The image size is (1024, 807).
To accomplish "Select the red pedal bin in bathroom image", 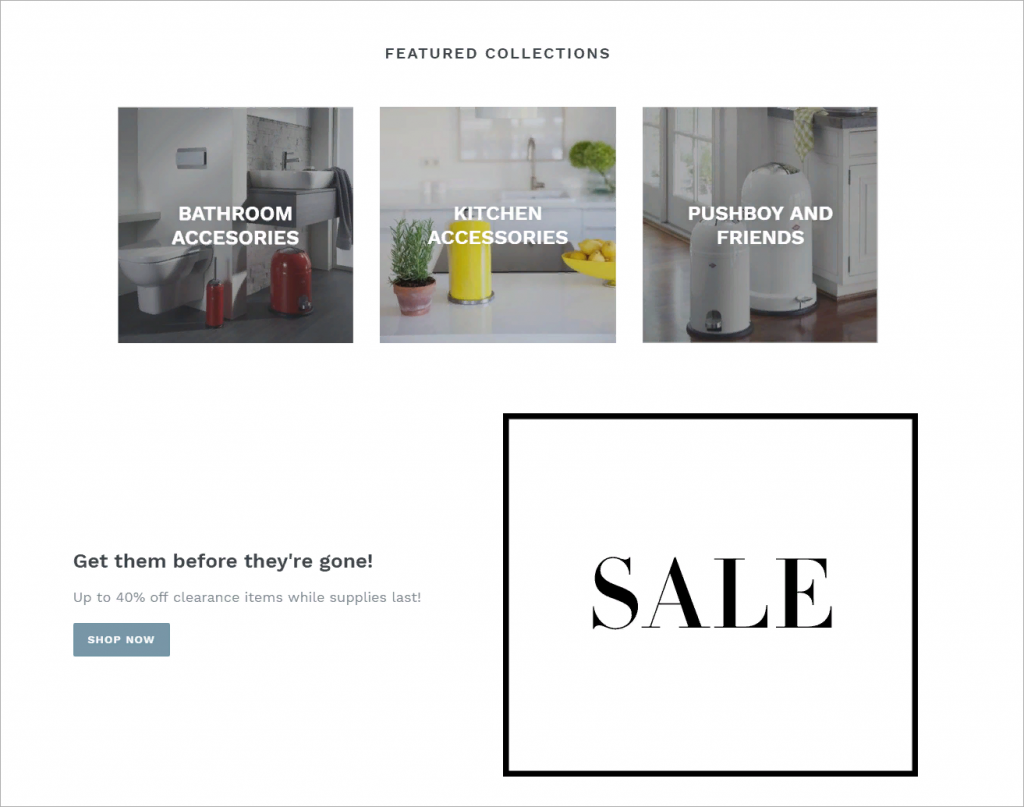I will [x=291, y=281].
